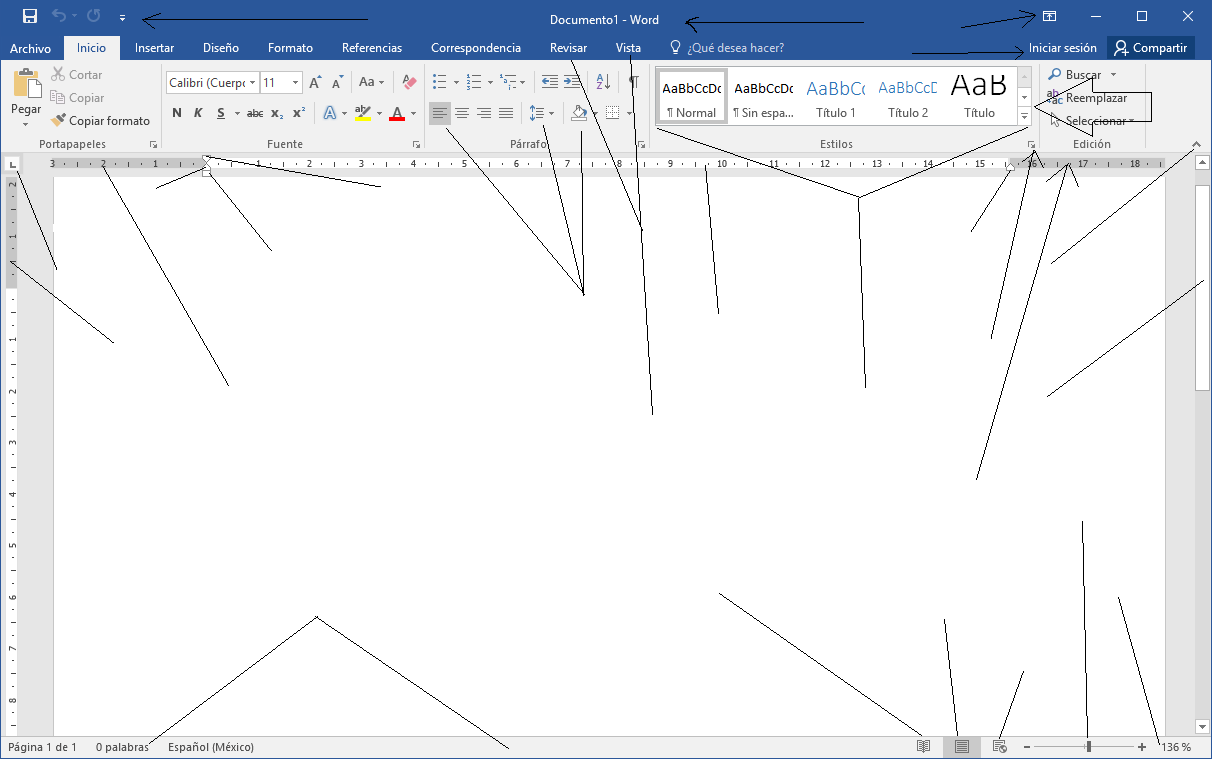This screenshot has height=759, width=1212.
Task: Toggle italic with the K button
Action: (x=198, y=113)
